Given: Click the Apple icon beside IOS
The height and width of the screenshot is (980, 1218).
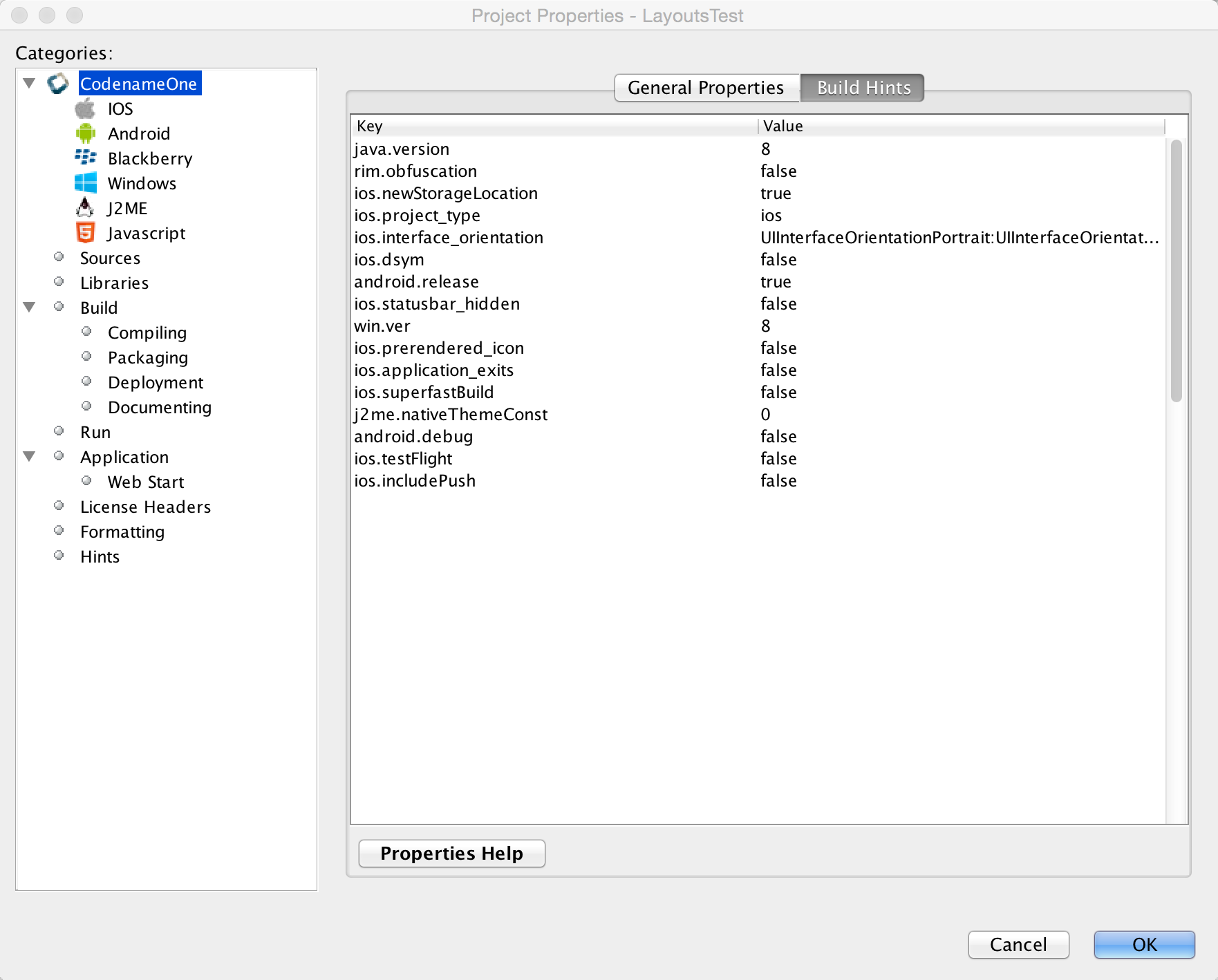Looking at the screenshot, I should click(x=85, y=109).
